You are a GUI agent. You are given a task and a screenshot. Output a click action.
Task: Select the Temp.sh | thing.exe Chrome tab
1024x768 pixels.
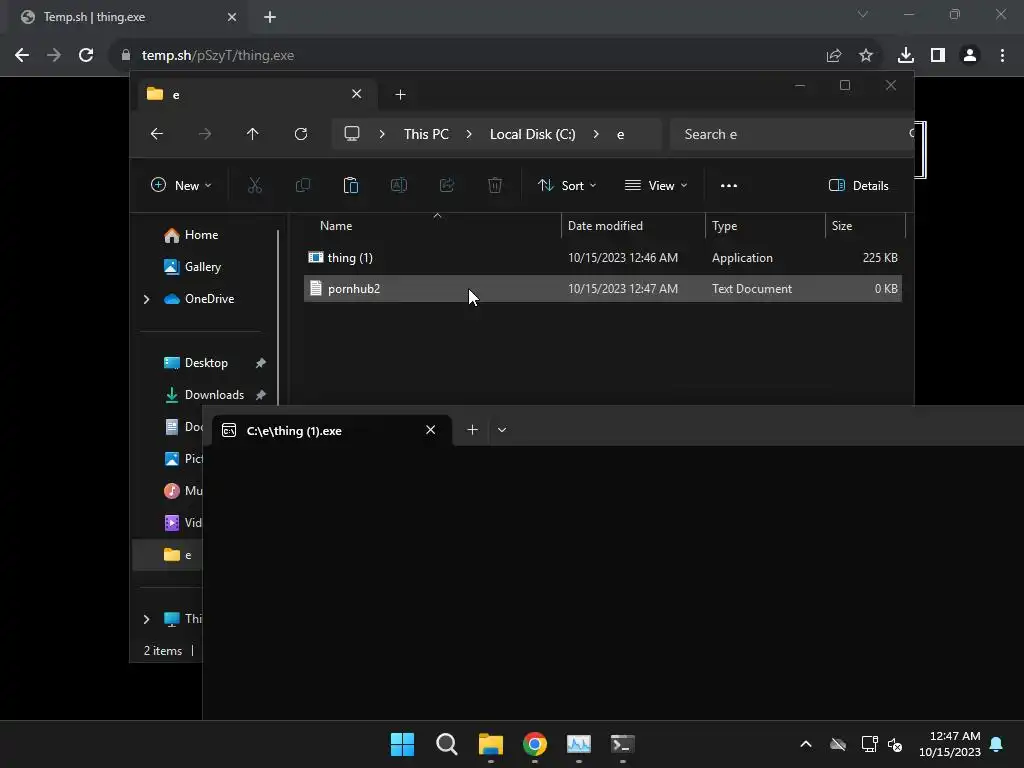click(128, 17)
